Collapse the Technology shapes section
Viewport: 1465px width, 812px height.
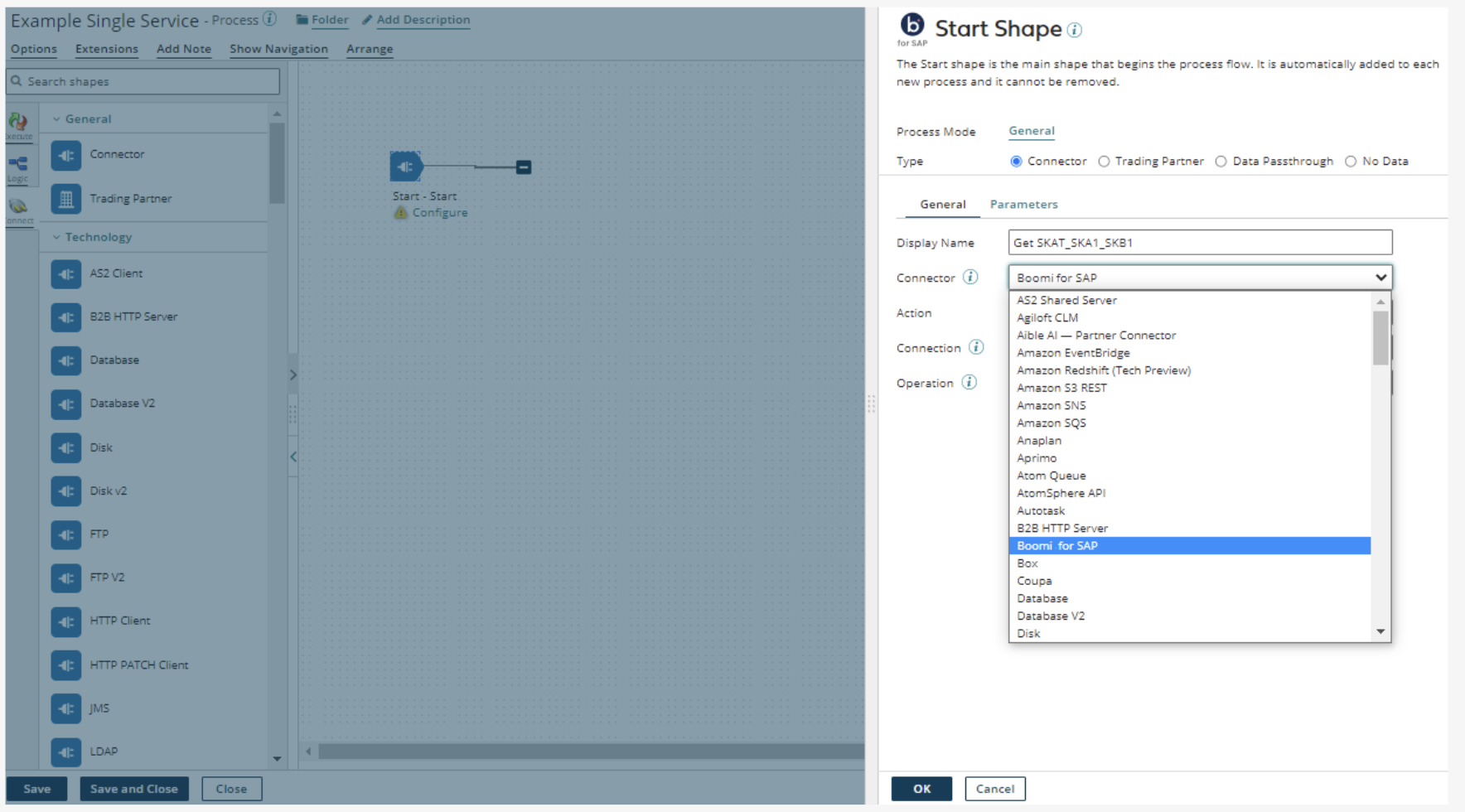(56, 237)
